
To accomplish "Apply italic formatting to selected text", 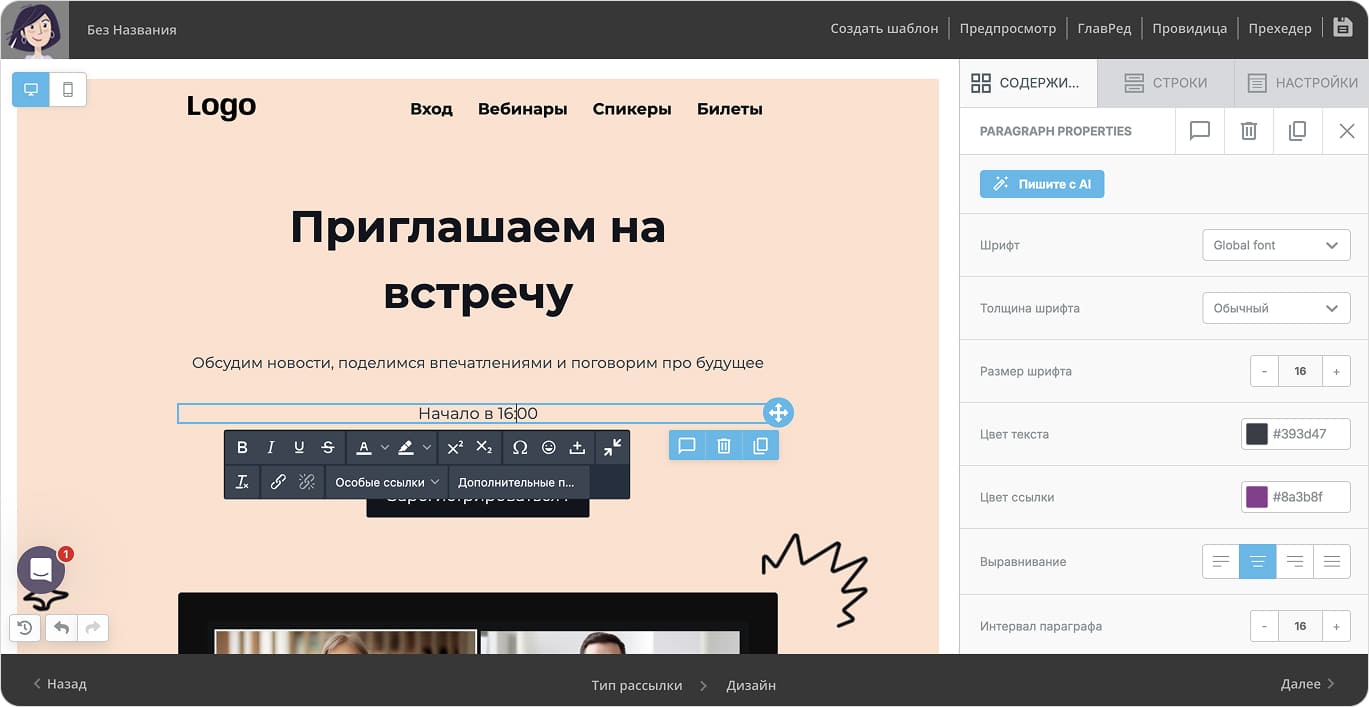I will (x=270, y=447).
